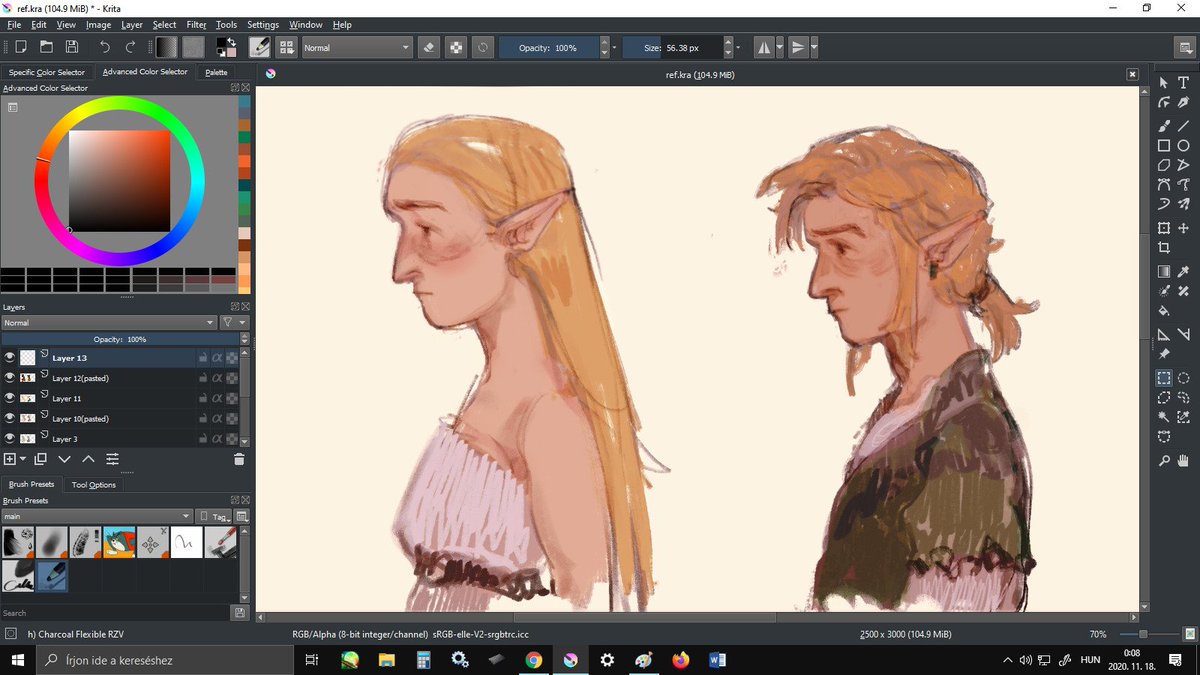Adjust the brush Size slider
The height and width of the screenshot is (675, 1200).
673,47
